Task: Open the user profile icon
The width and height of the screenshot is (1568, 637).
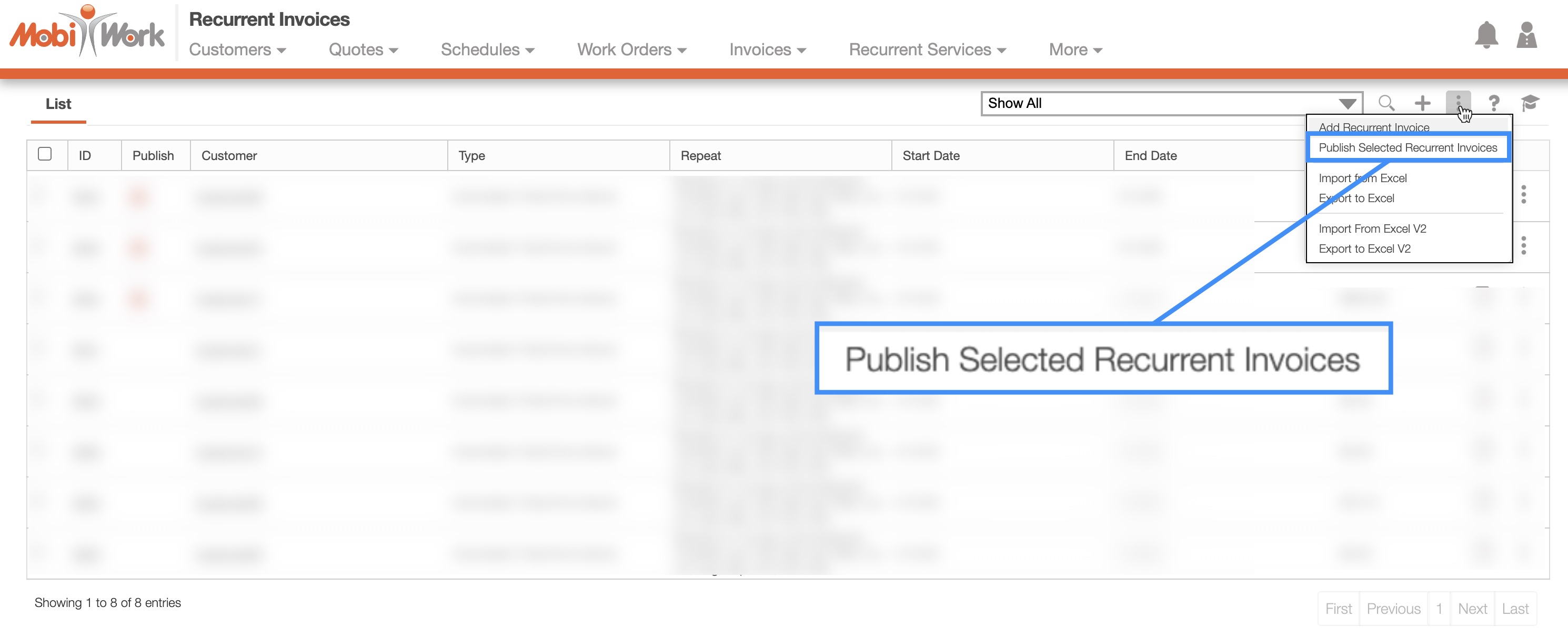Action: click(x=1526, y=35)
